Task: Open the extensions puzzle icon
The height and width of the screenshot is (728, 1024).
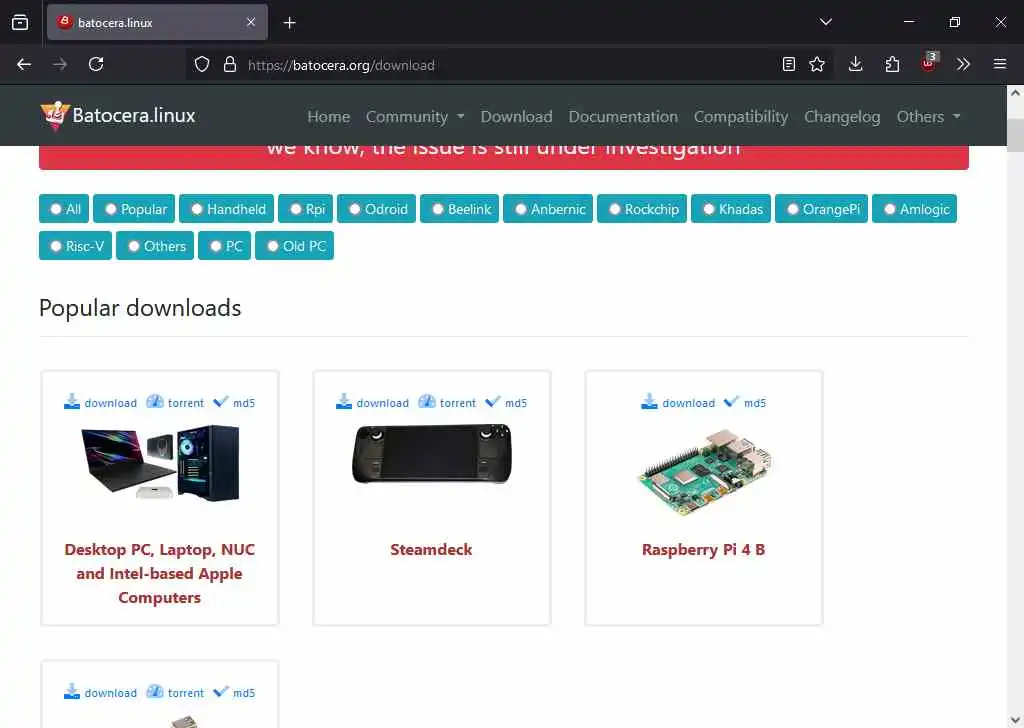Action: click(892, 64)
